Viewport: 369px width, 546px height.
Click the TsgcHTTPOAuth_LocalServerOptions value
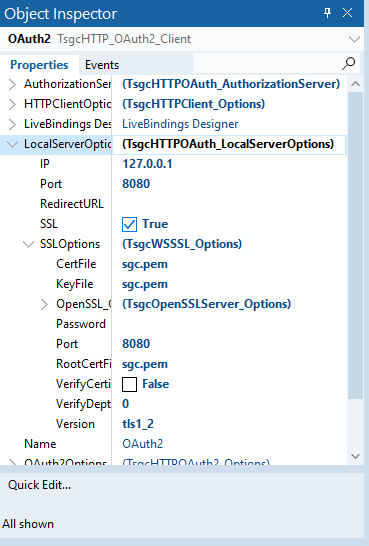228,144
